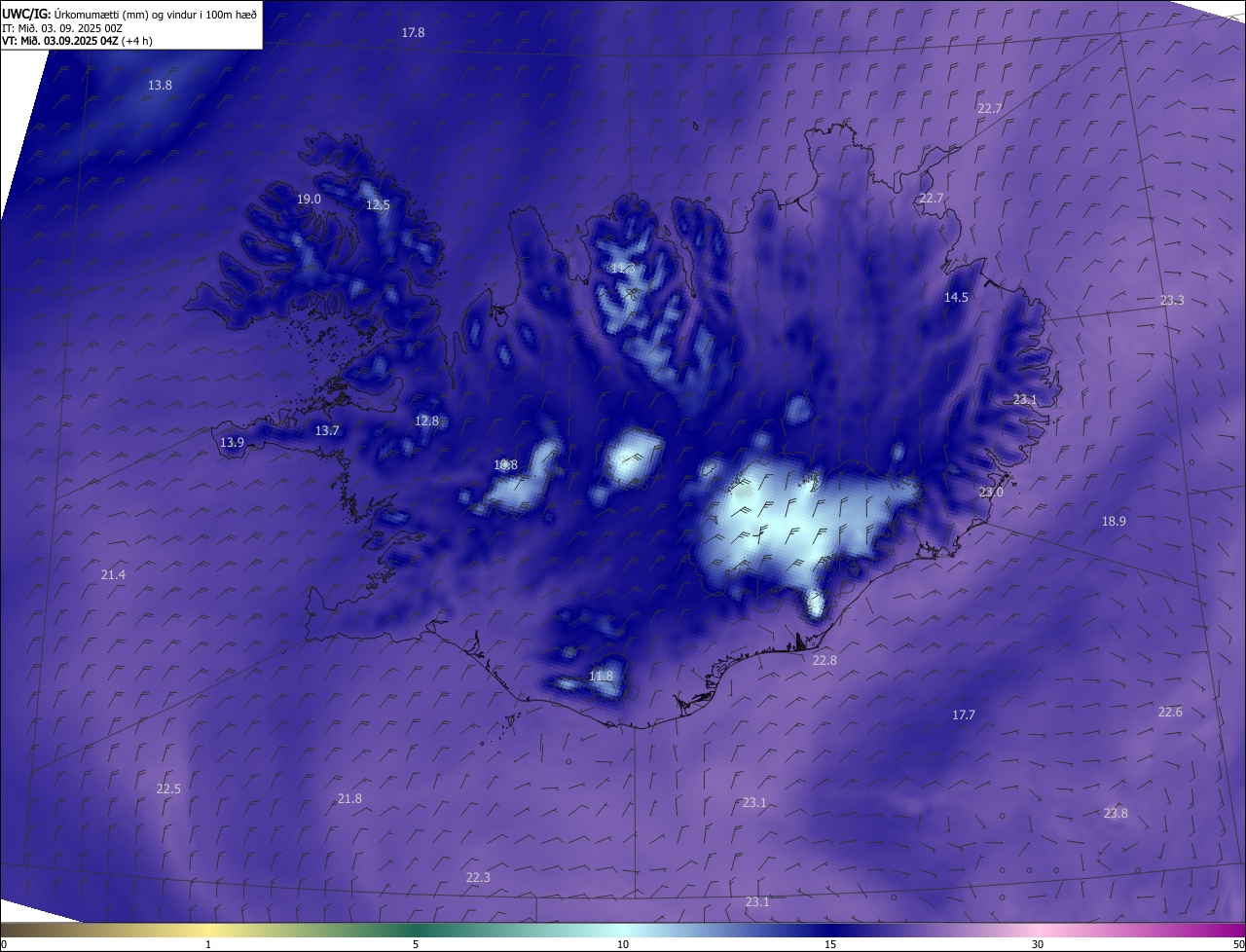Click the VT valid time 04Z line
The height and width of the screenshot is (952, 1246).
pyautogui.click(x=77, y=41)
